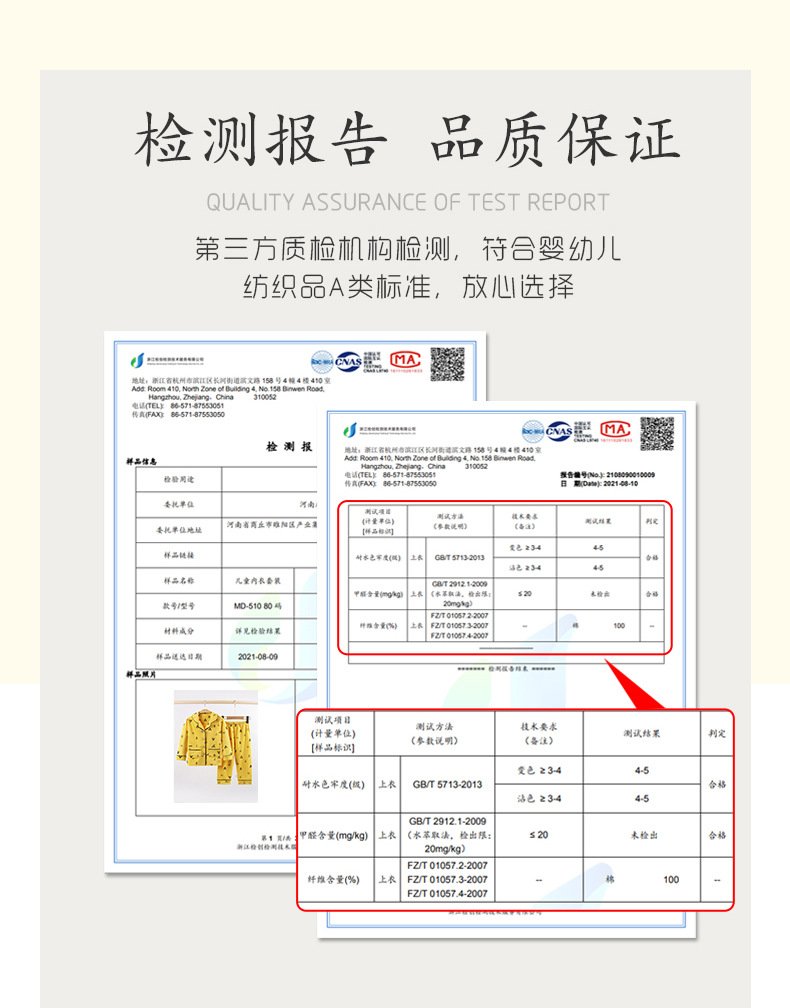Click the QR code on the front report
790x1008 pixels.
coord(657,434)
